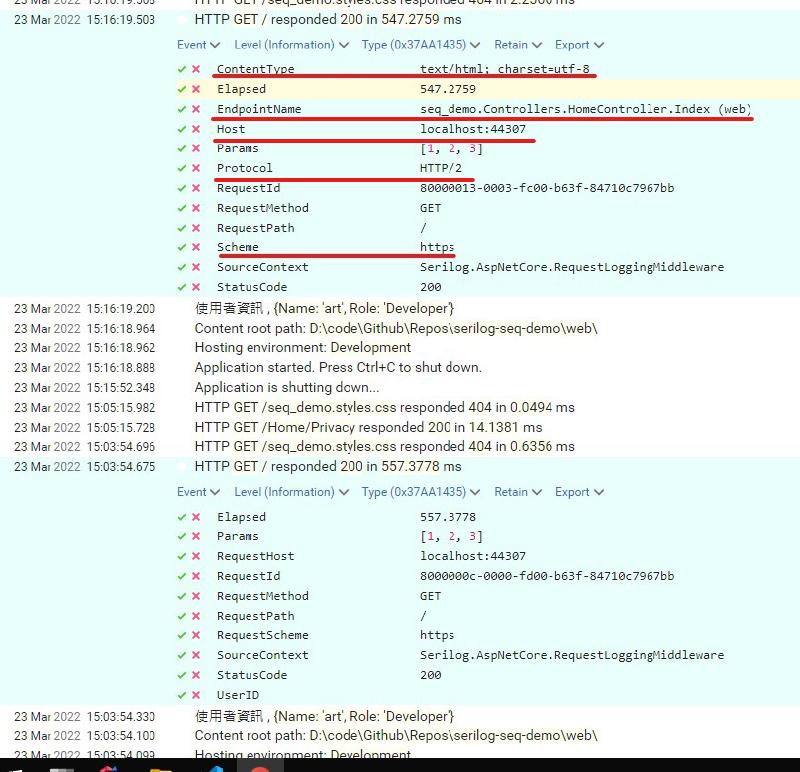Image resolution: width=800 pixels, height=772 pixels.
Task: Expand Level (Information) dropdown in 557.3778 ms event
Action: (291, 492)
